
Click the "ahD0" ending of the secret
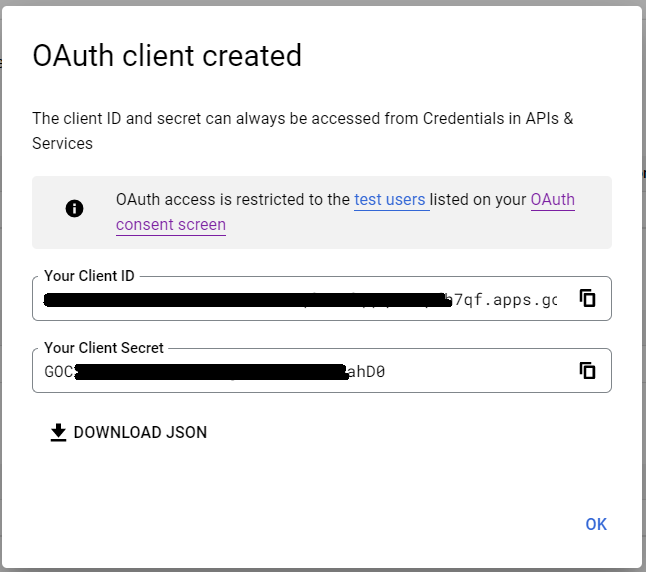[x=367, y=371]
